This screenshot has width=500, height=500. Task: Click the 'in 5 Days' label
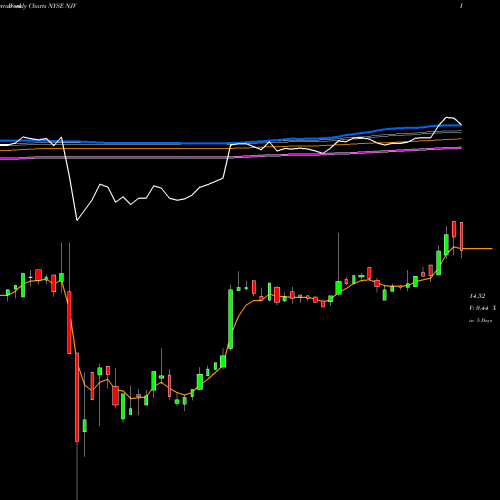point(480,320)
